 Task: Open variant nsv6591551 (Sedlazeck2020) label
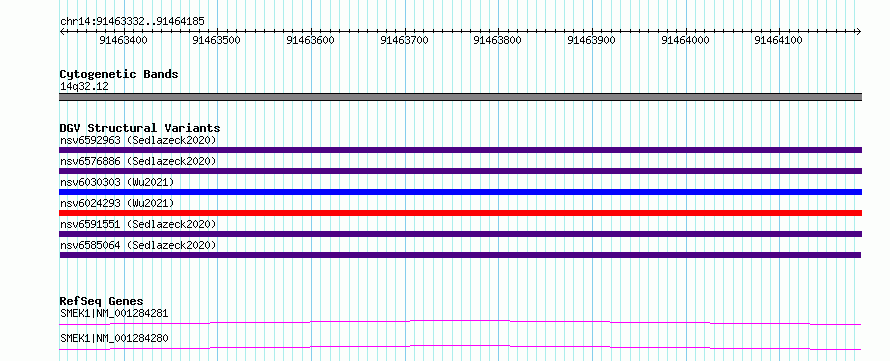[138, 224]
